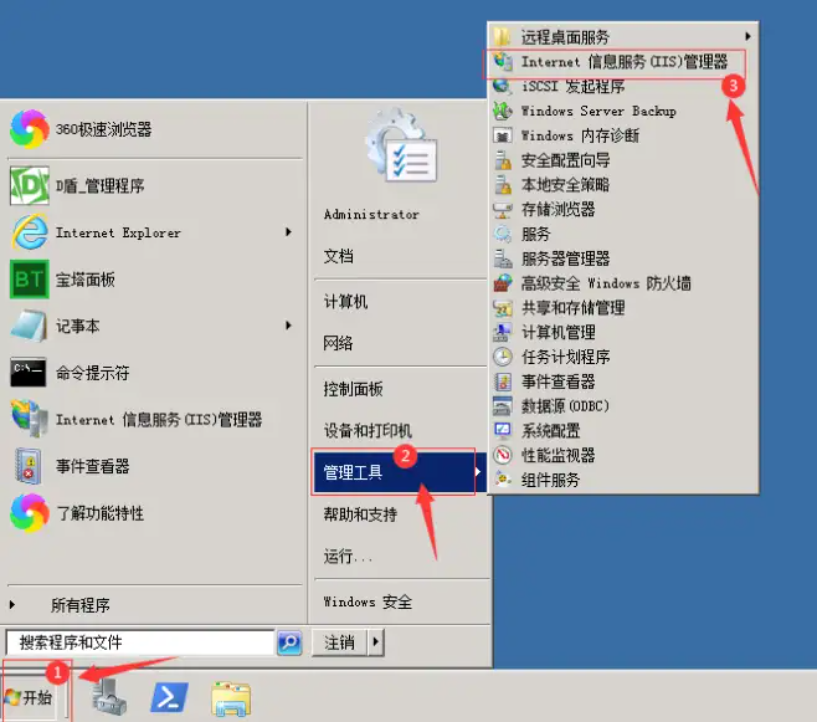Screen dimensions: 817x722
Task: Open 控制面板 from the right column
Action: [x=353, y=389]
